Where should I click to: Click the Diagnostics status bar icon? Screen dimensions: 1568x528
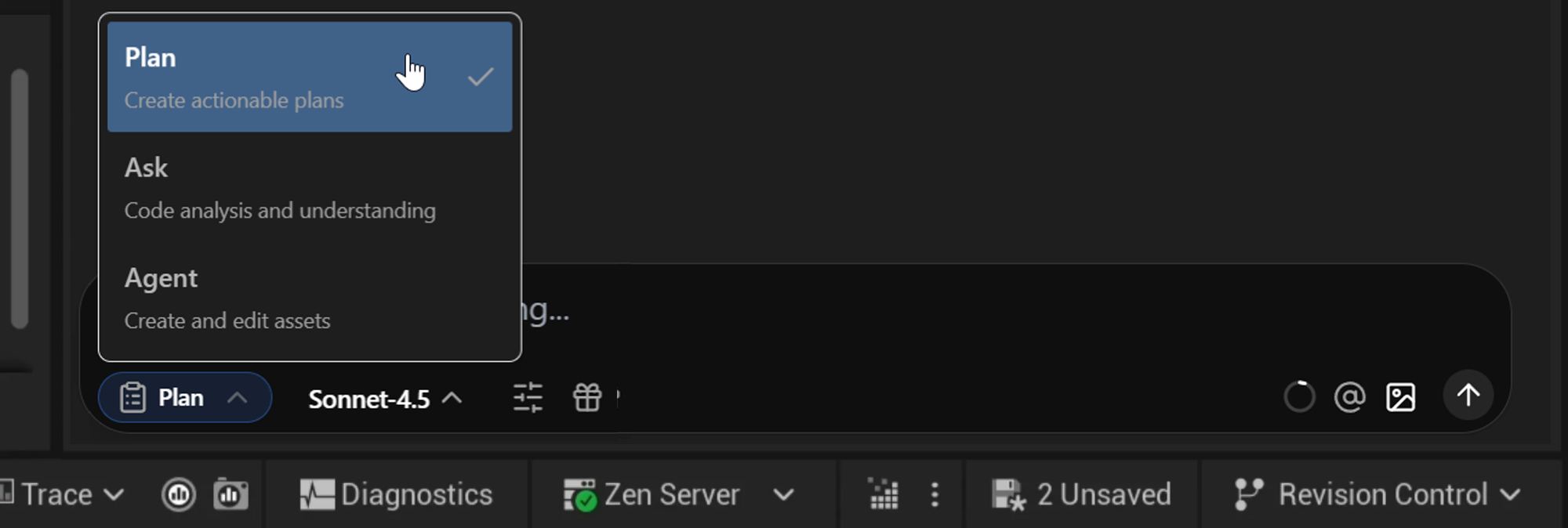coord(397,494)
